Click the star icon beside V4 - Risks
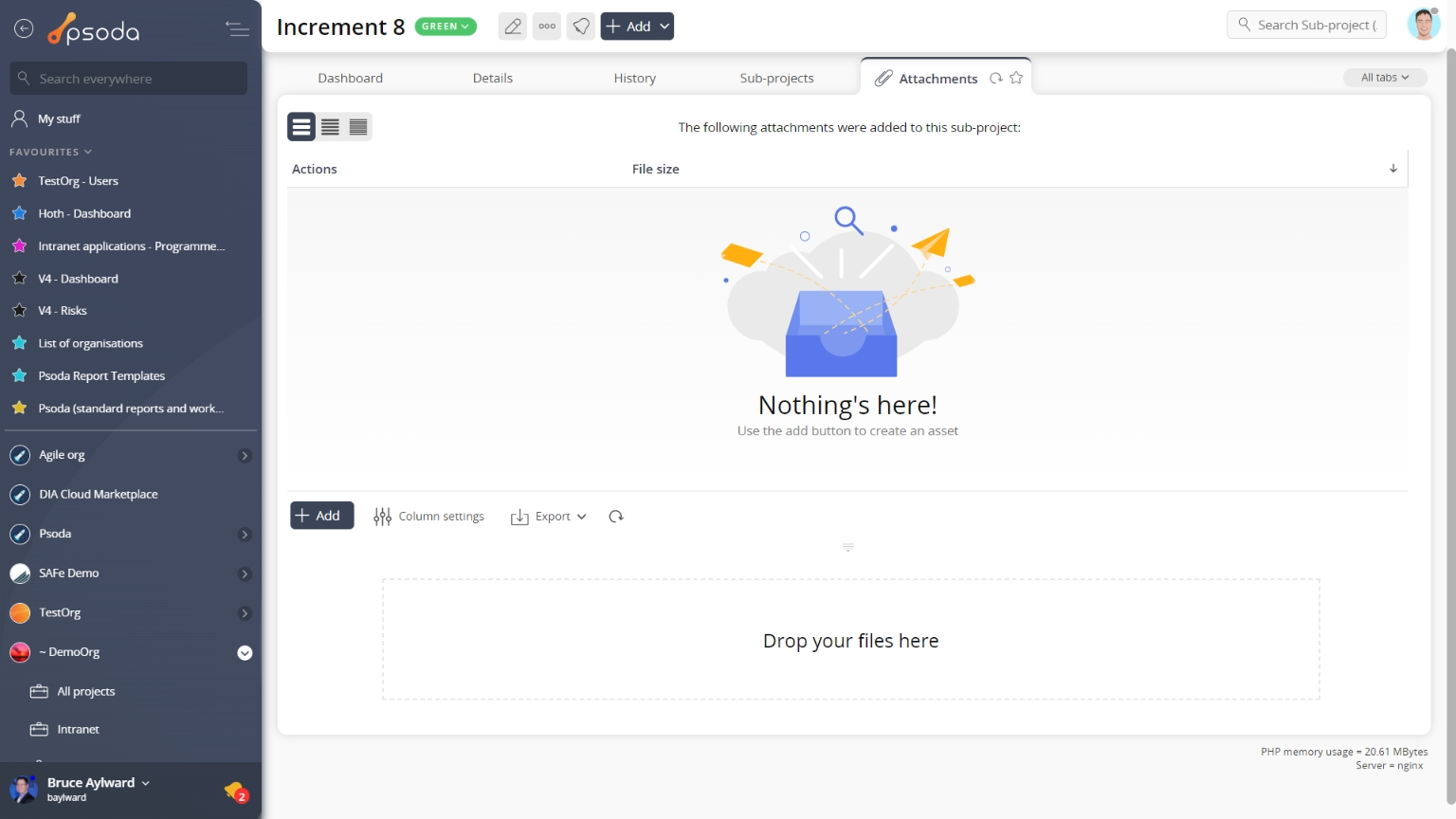 [19, 311]
